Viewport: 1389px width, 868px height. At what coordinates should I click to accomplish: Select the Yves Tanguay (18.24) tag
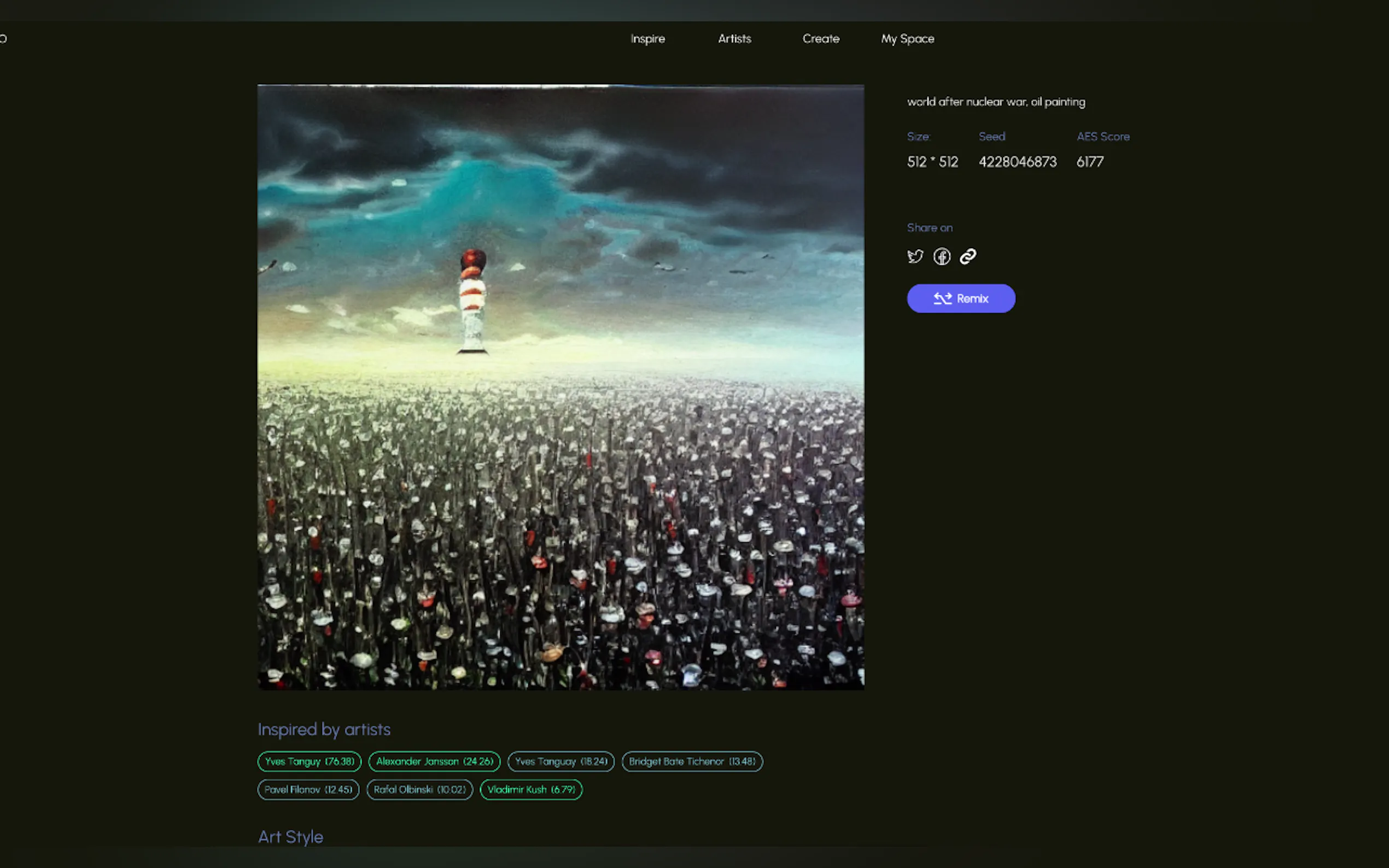(561, 761)
